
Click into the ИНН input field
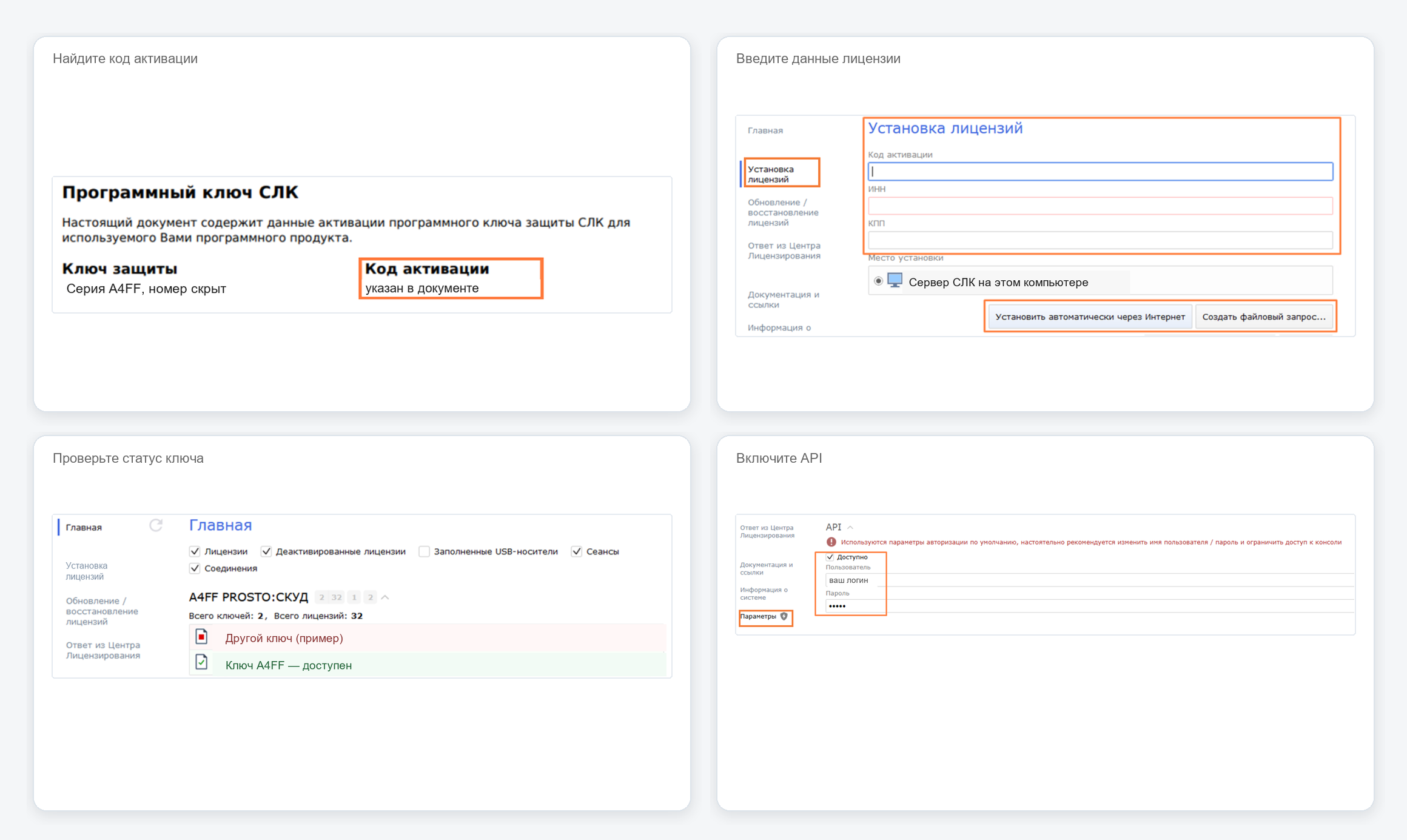pos(1100,206)
